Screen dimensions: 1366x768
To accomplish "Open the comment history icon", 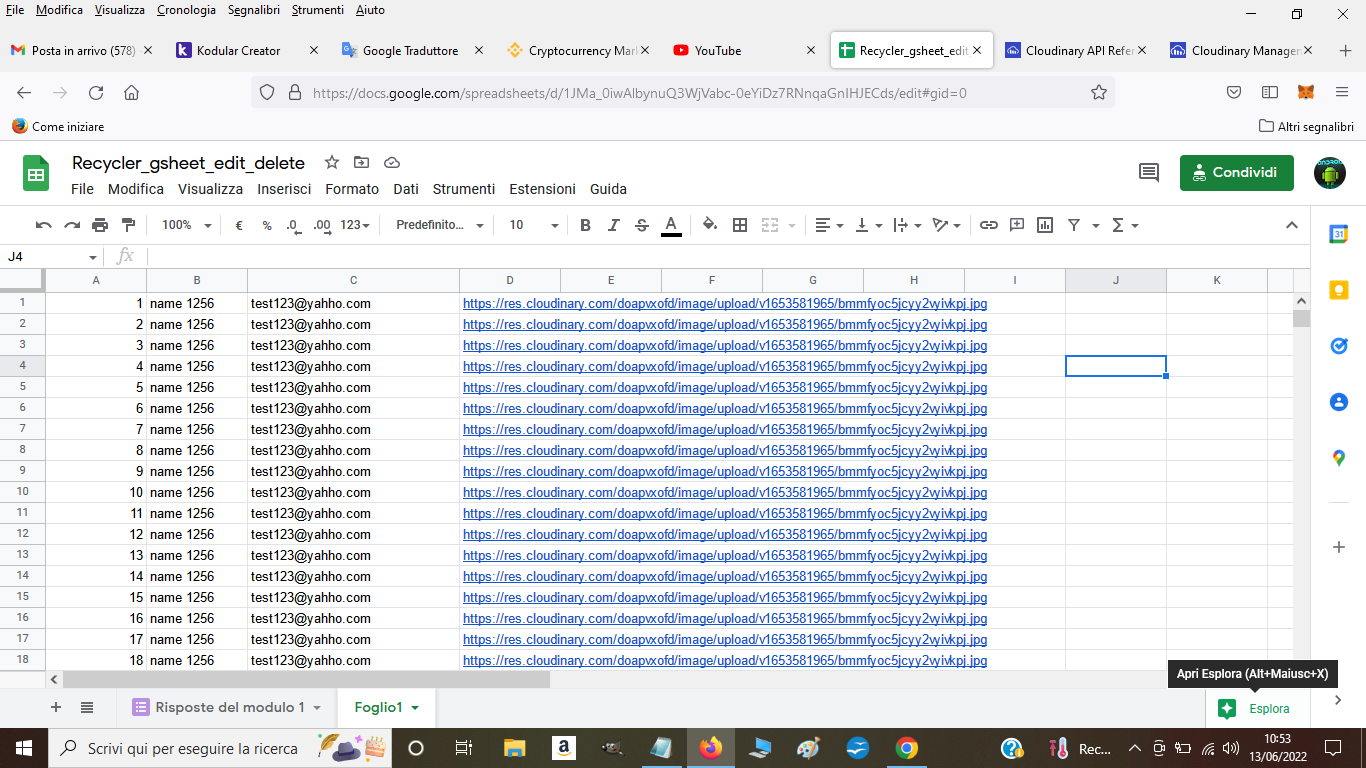I will coord(1149,172).
